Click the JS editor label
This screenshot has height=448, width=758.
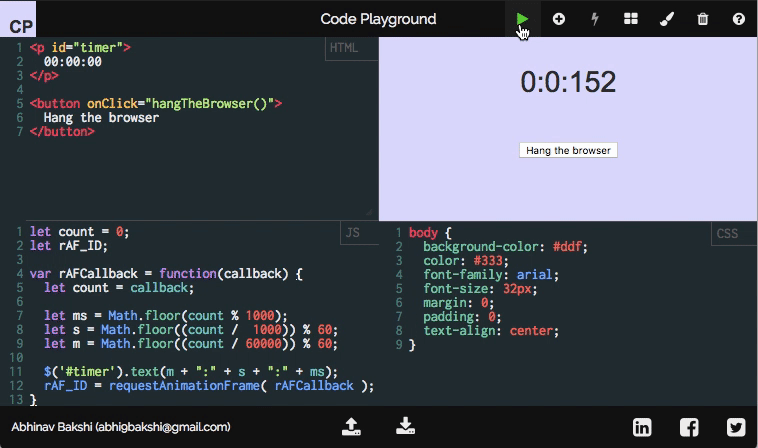pyautogui.click(x=353, y=233)
